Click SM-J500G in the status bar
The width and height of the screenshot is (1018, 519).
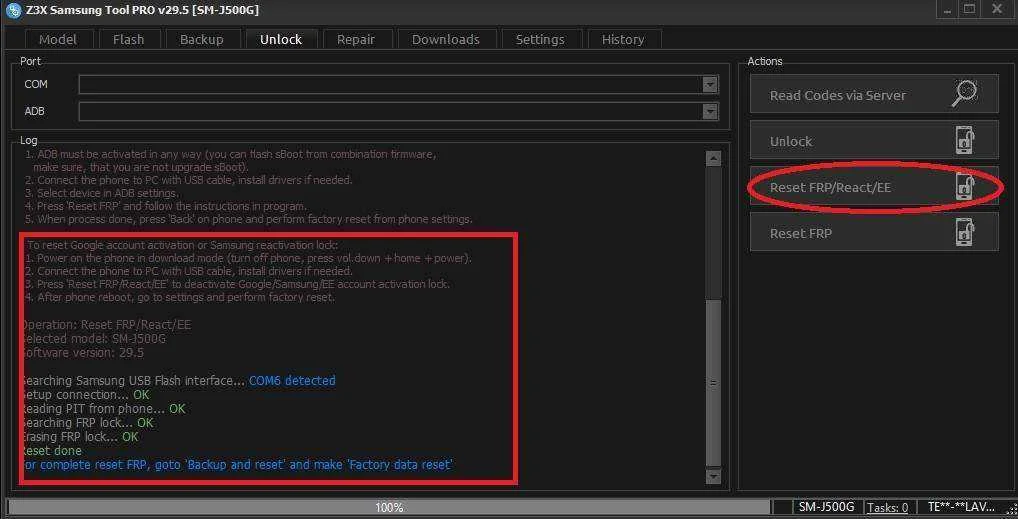(x=826, y=507)
